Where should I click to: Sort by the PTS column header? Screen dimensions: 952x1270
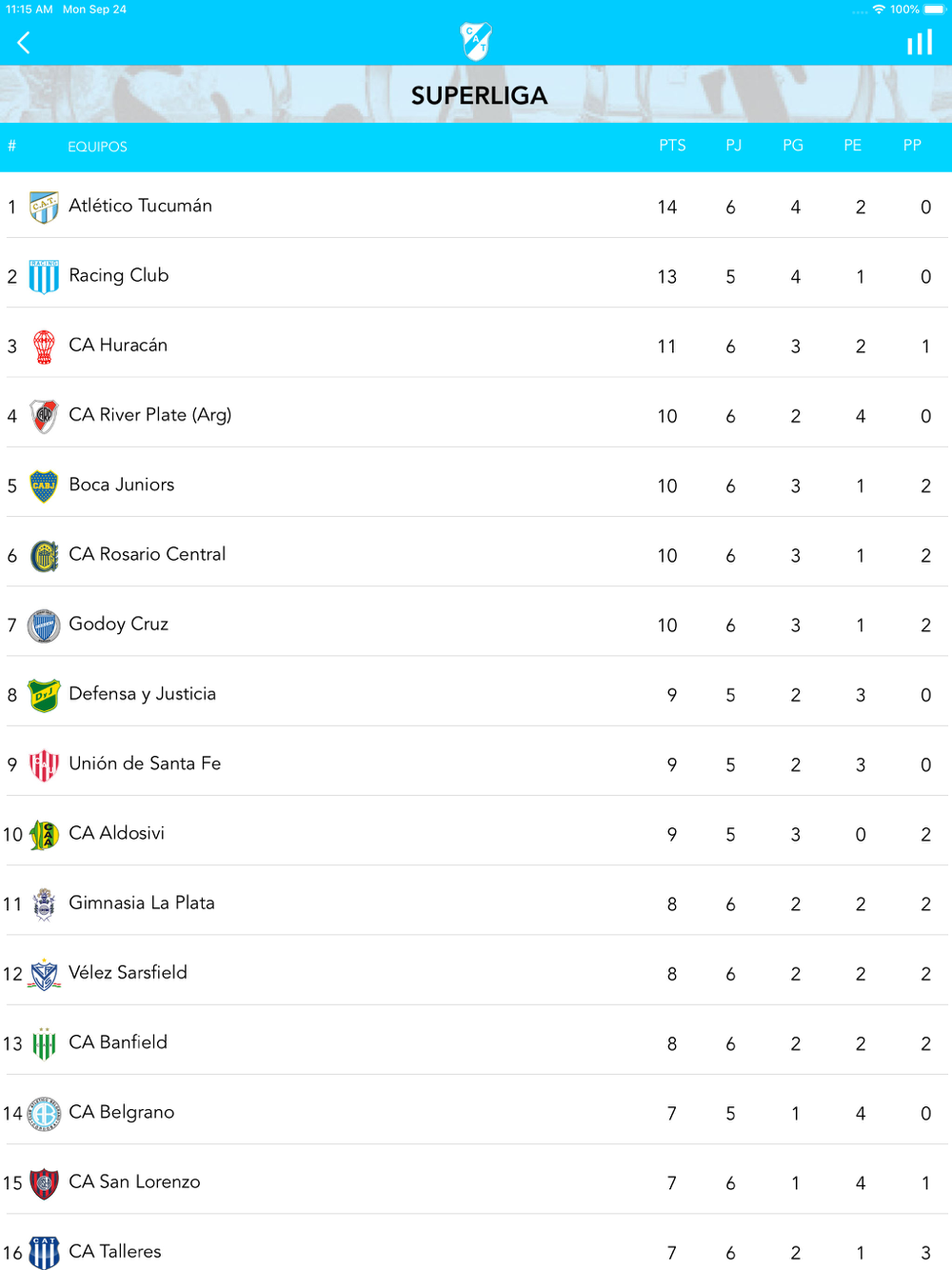(x=672, y=146)
